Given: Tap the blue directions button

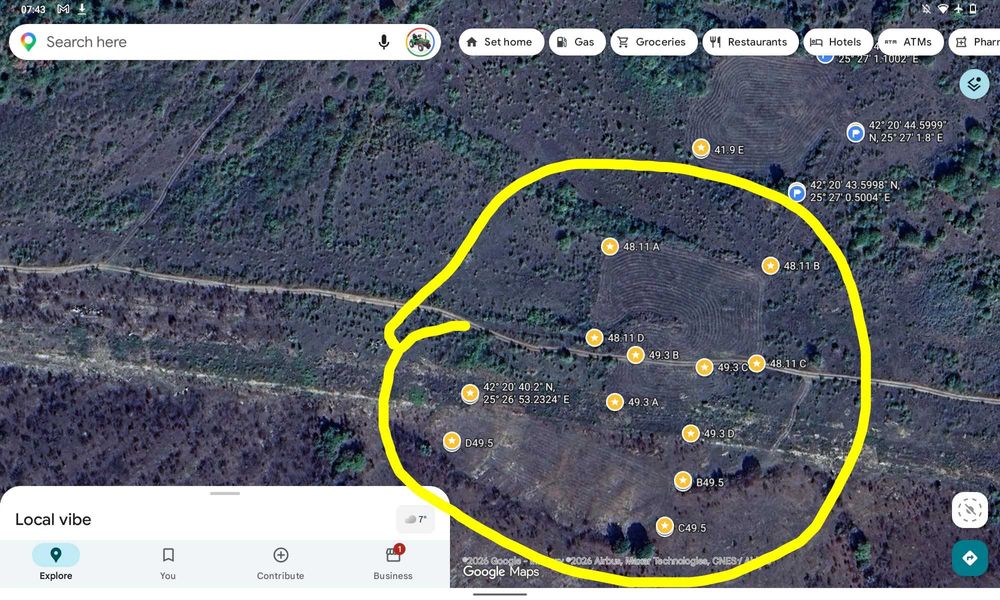Looking at the screenshot, I should 969,558.
